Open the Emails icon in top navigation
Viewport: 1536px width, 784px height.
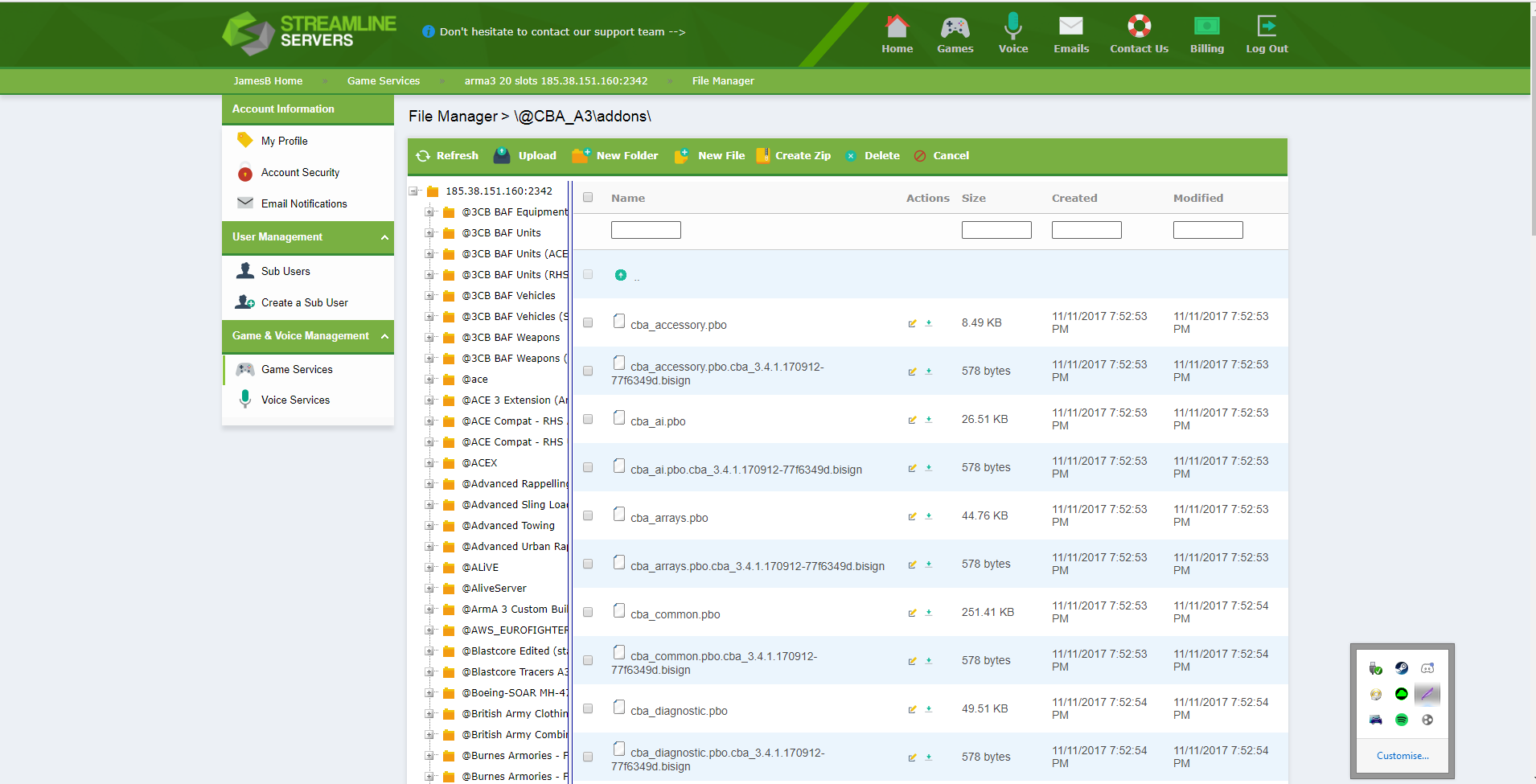point(1070,34)
